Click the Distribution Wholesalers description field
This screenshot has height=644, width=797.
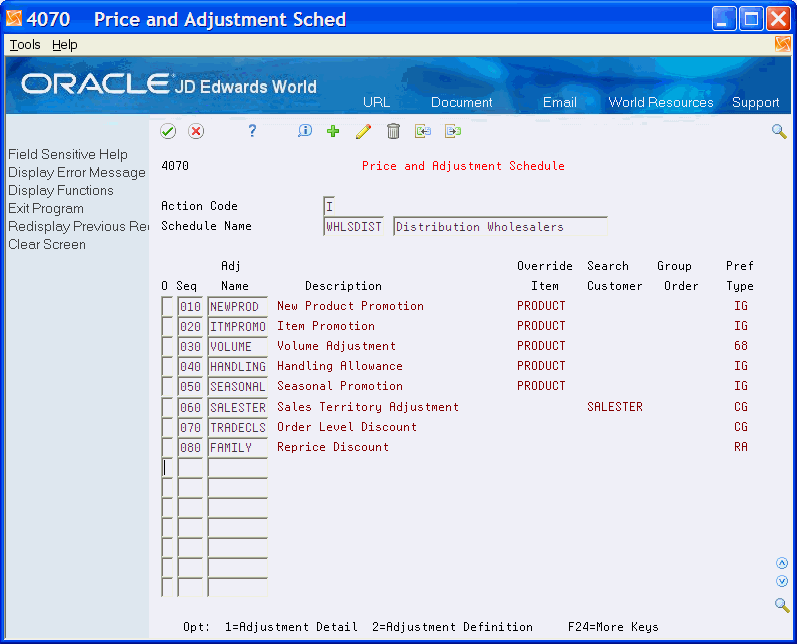point(500,227)
